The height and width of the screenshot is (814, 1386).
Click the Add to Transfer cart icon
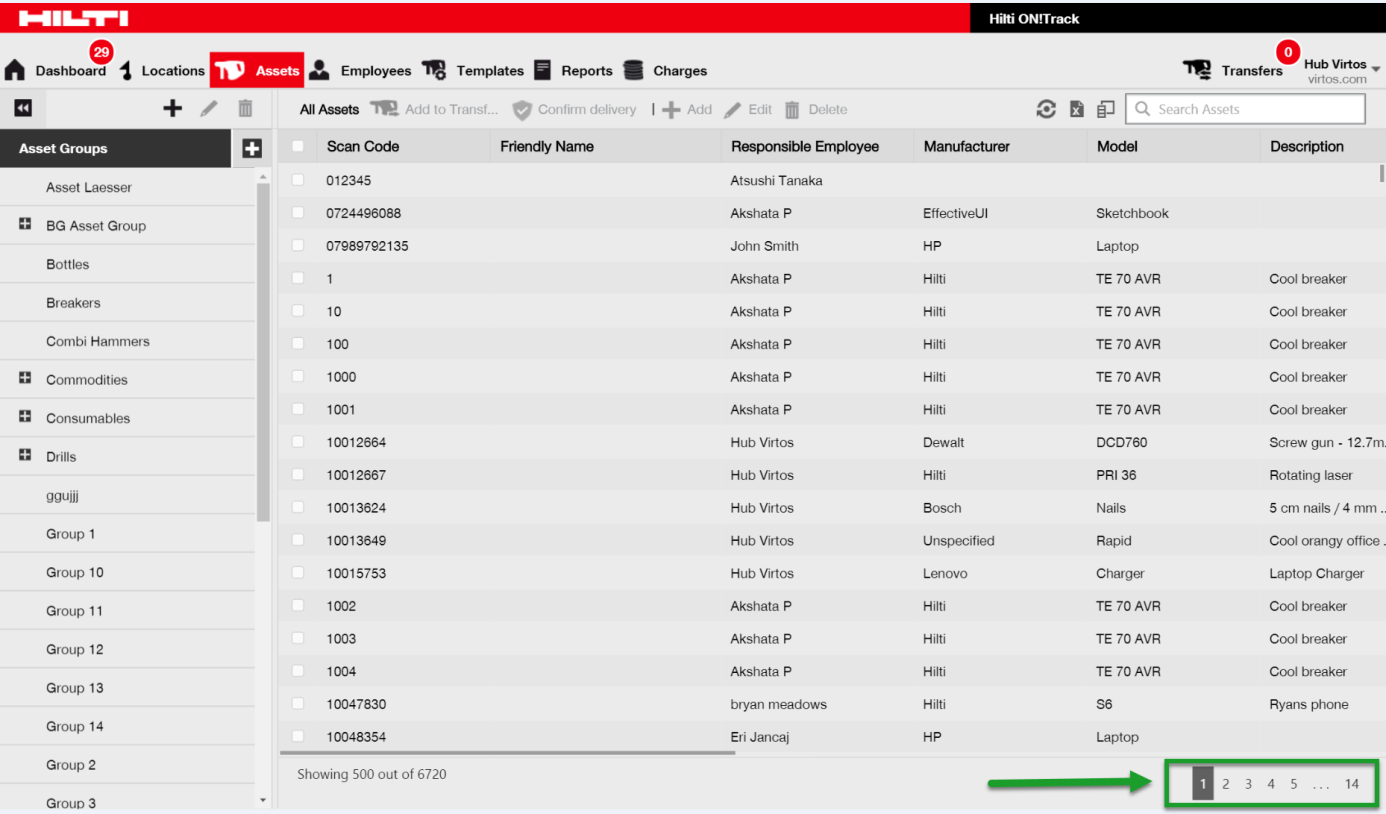pyautogui.click(x=384, y=109)
